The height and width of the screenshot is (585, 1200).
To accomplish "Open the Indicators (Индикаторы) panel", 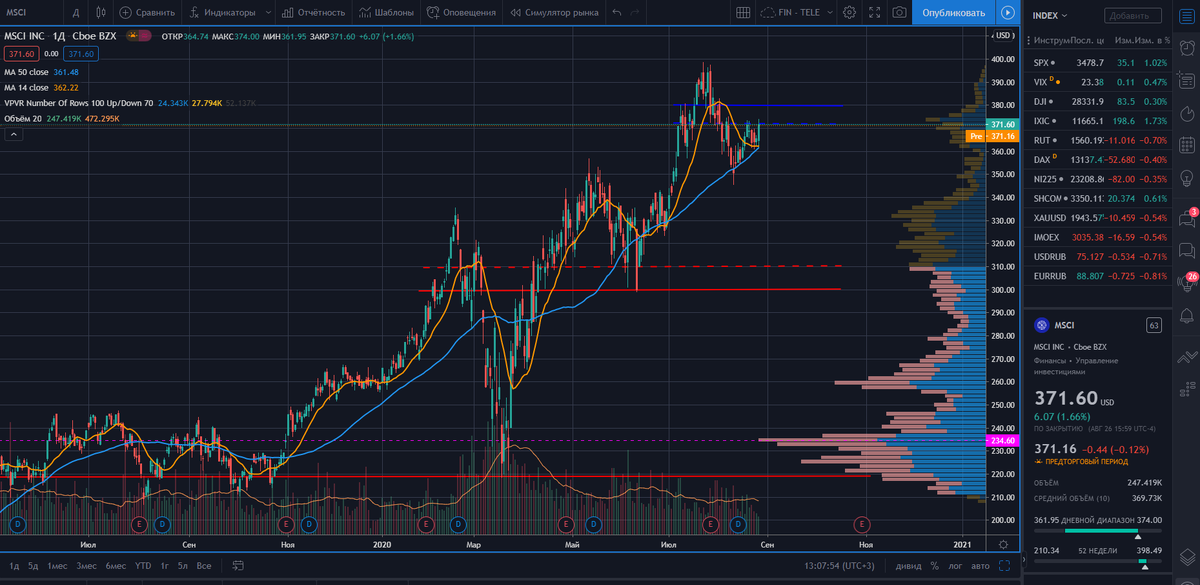I will pos(222,13).
